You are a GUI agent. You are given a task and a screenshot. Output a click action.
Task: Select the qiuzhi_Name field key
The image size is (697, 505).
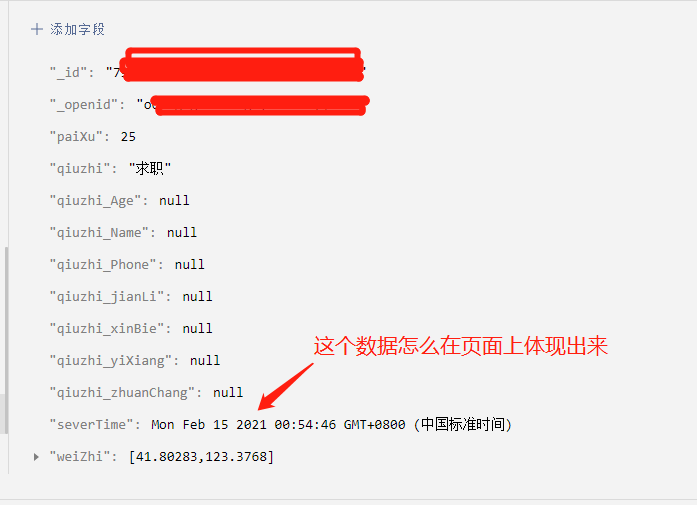[99, 232]
